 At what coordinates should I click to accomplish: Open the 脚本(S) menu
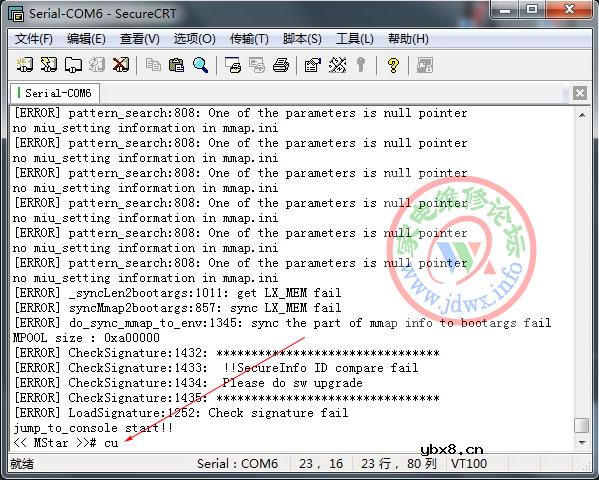[x=302, y=39]
